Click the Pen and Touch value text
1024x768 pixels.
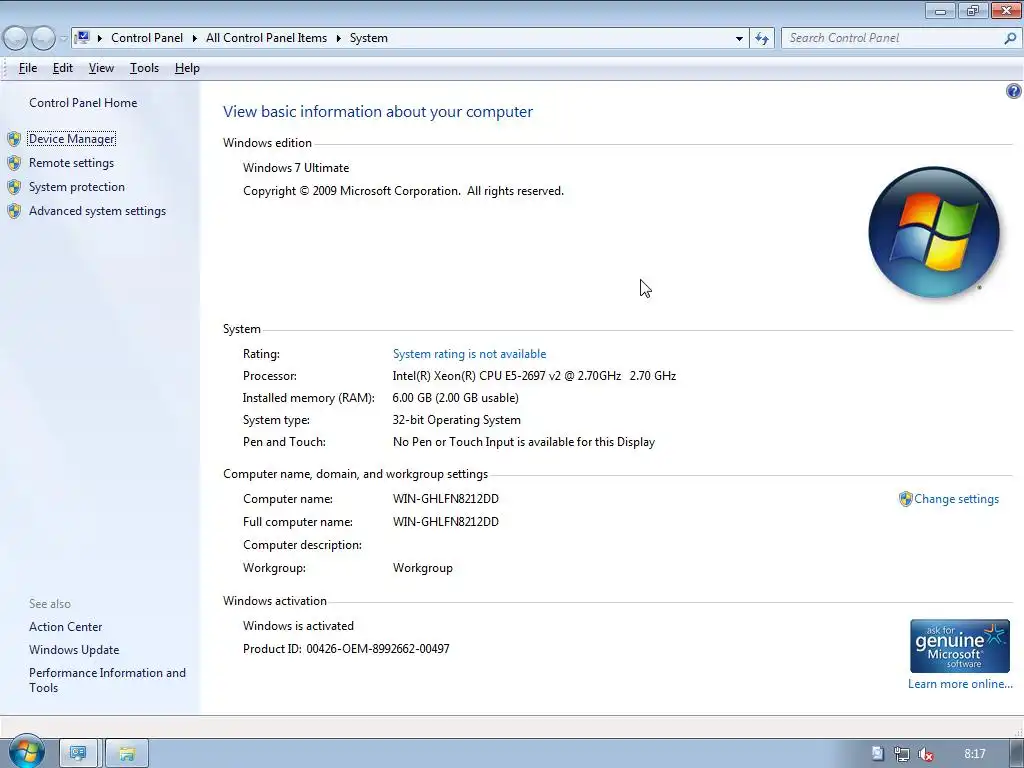point(524,442)
